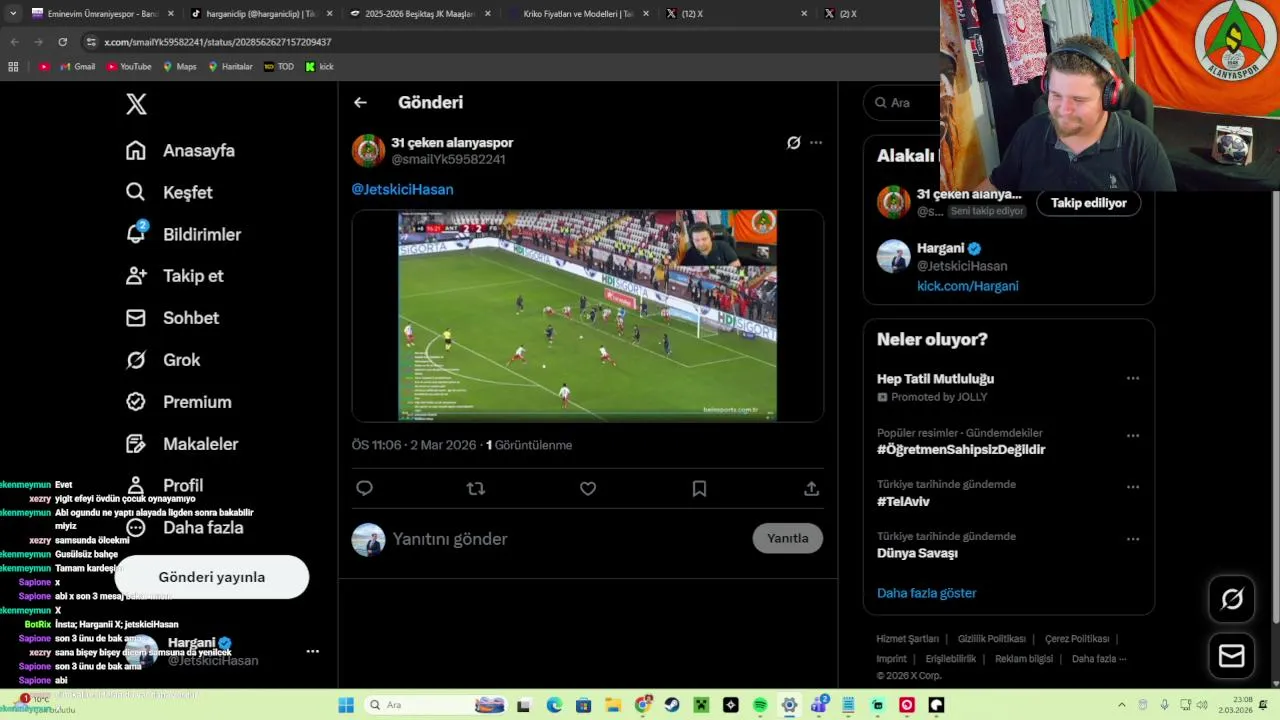The width and height of the screenshot is (1280, 720).
Task: Open post author handle @smailYk59582241
Action: pos(448,159)
